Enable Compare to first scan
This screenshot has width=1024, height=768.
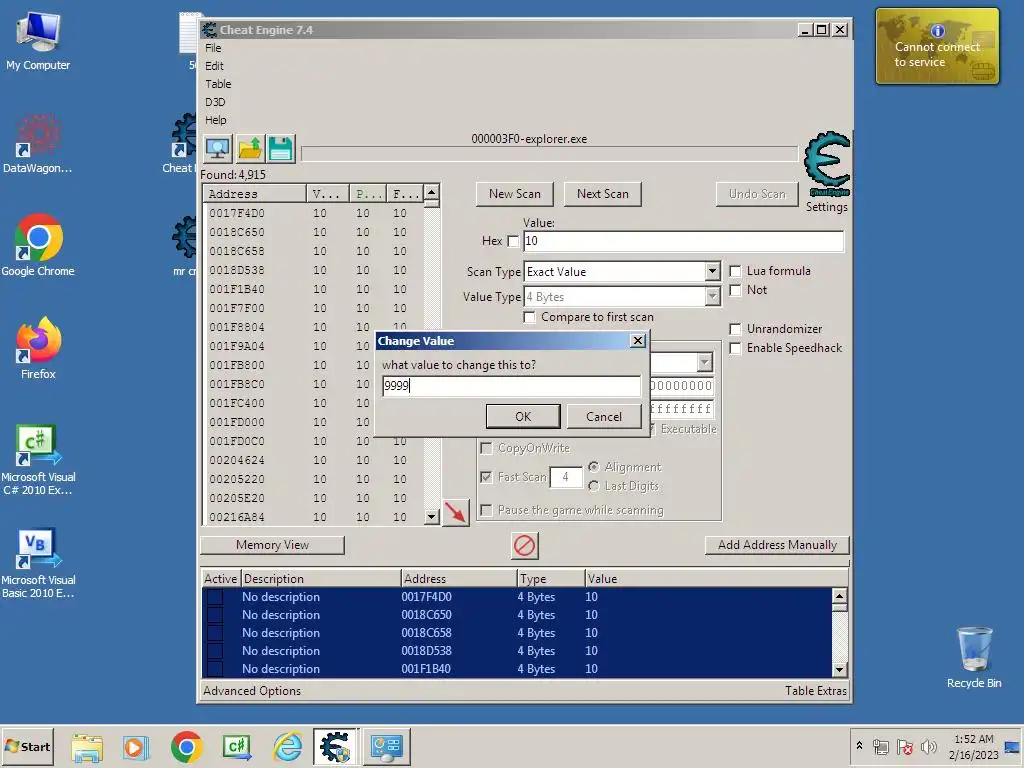coord(530,317)
